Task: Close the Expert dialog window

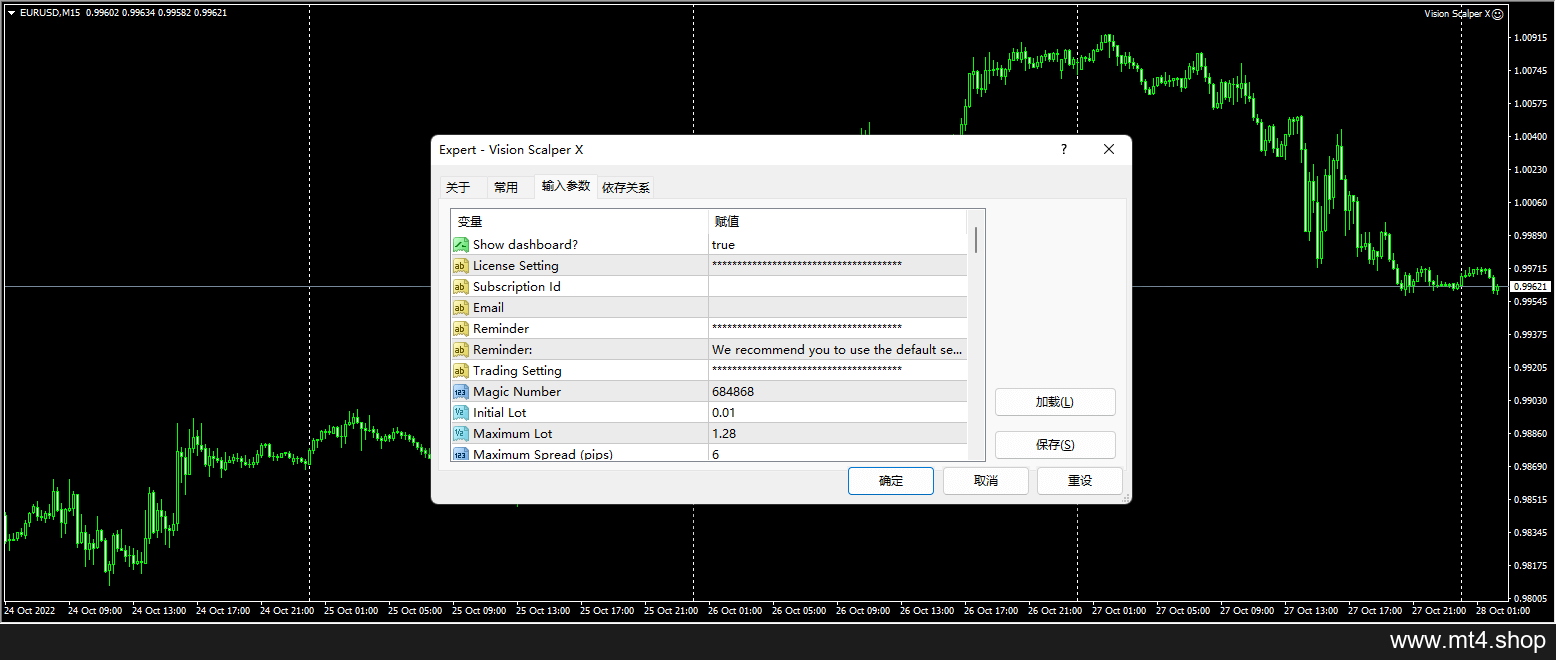Action: click(x=1109, y=149)
